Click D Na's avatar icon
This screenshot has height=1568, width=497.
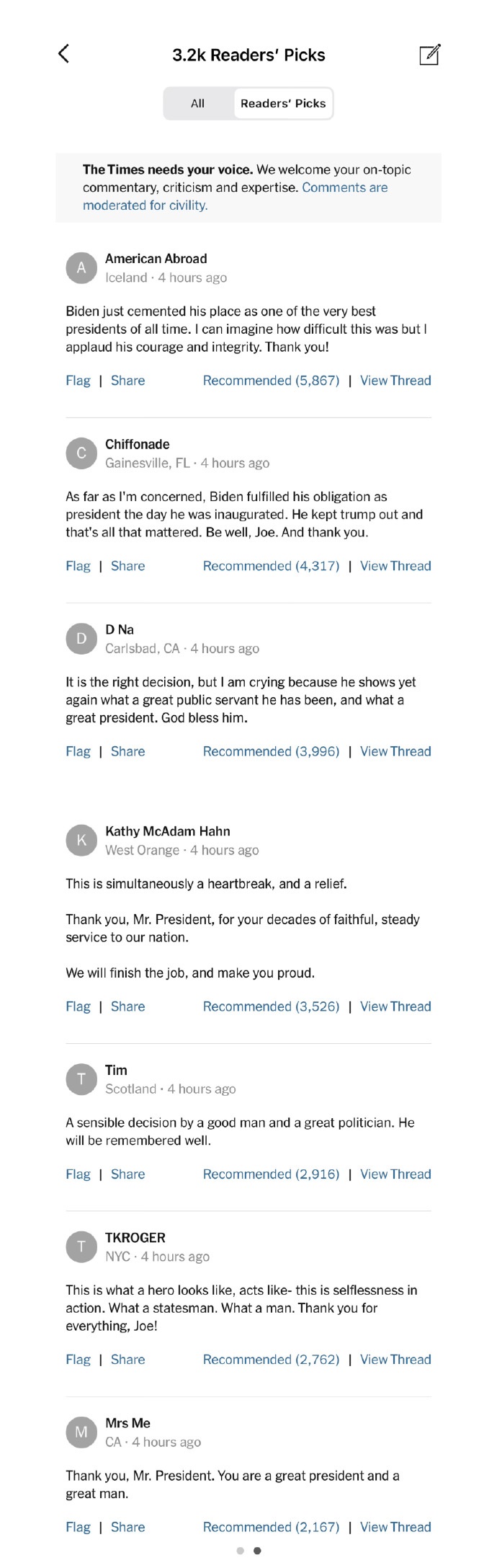click(x=81, y=638)
